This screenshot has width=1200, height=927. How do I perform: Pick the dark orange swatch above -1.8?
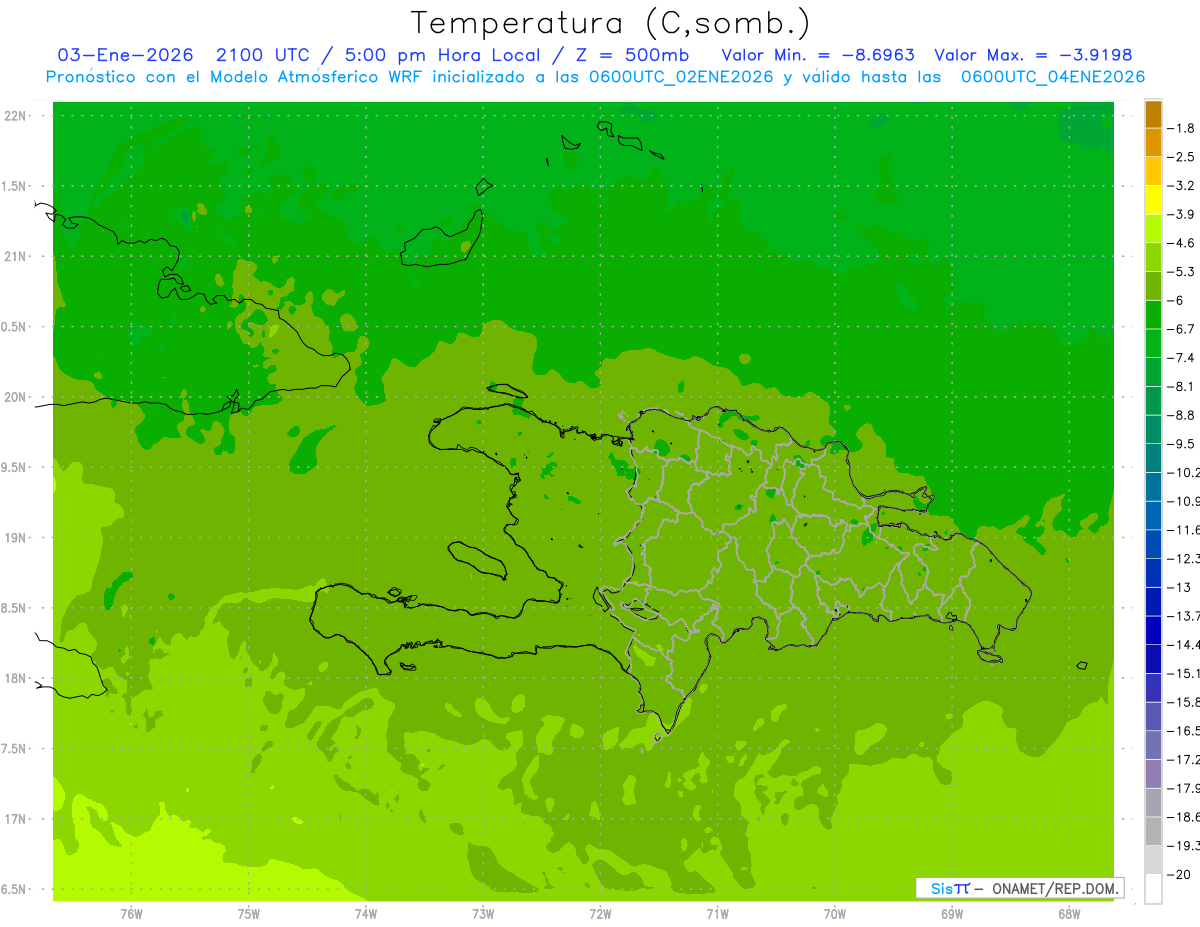click(1153, 114)
